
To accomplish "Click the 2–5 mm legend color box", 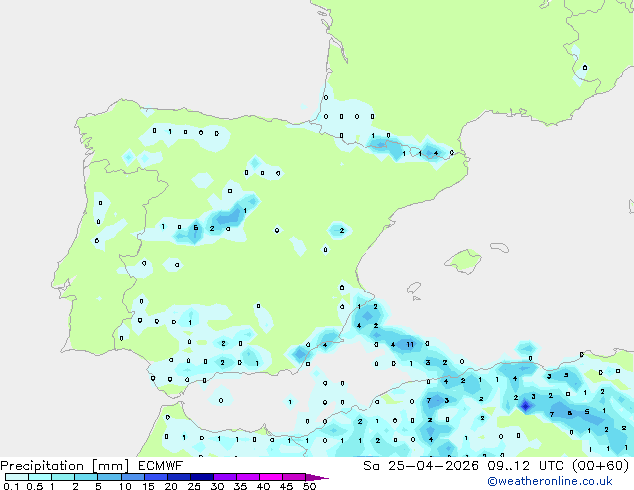I will [x=86, y=477].
